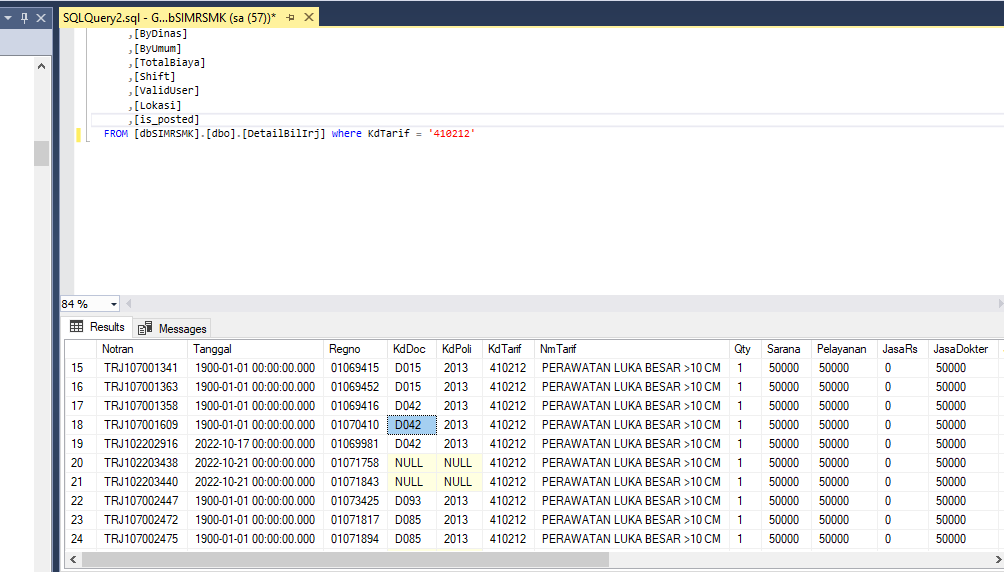Select the highlighted D042 cell in row 18
The image size is (1004, 572).
tap(410, 425)
